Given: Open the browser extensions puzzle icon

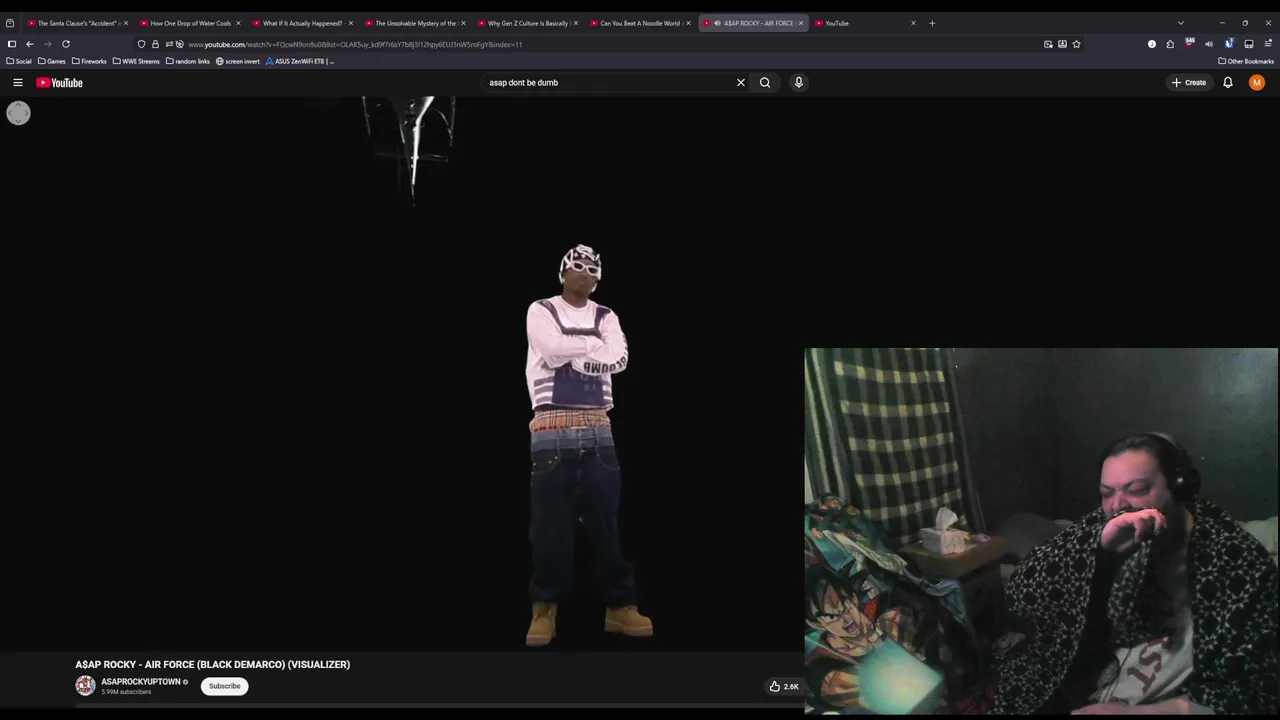Looking at the screenshot, I should click(1170, 44).
